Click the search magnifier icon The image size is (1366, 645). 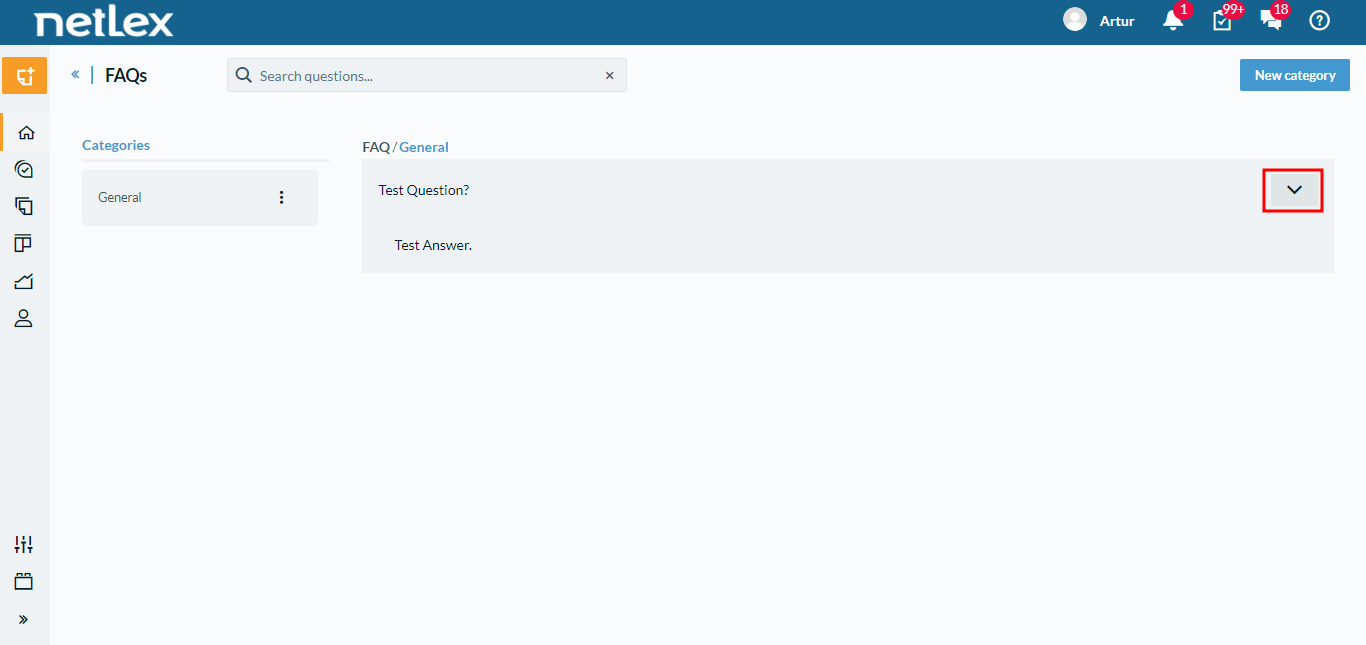point(244,75)
